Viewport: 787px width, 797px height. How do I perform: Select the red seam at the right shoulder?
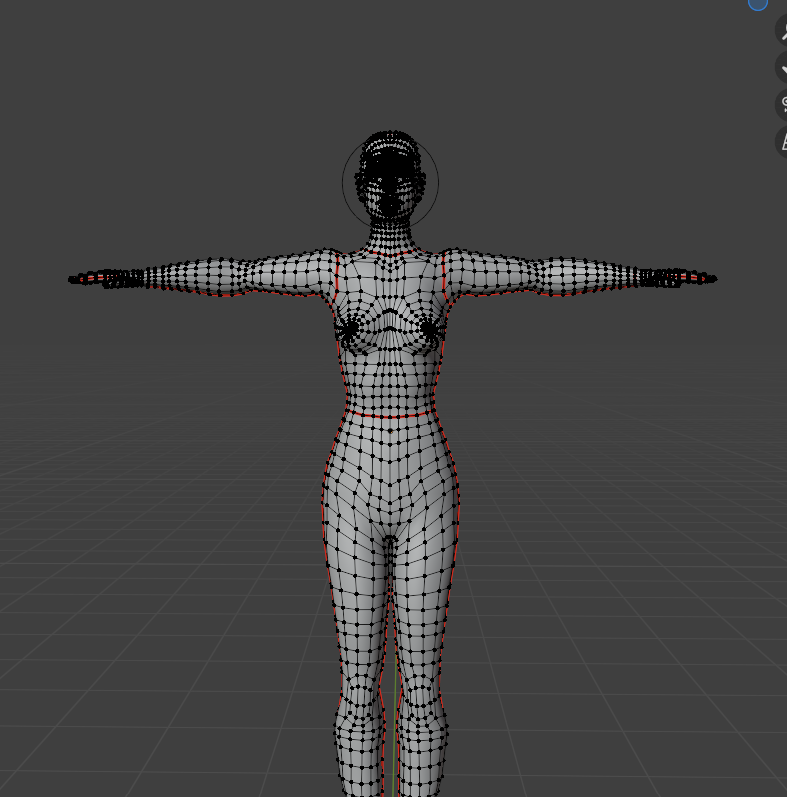coord(443,272)
